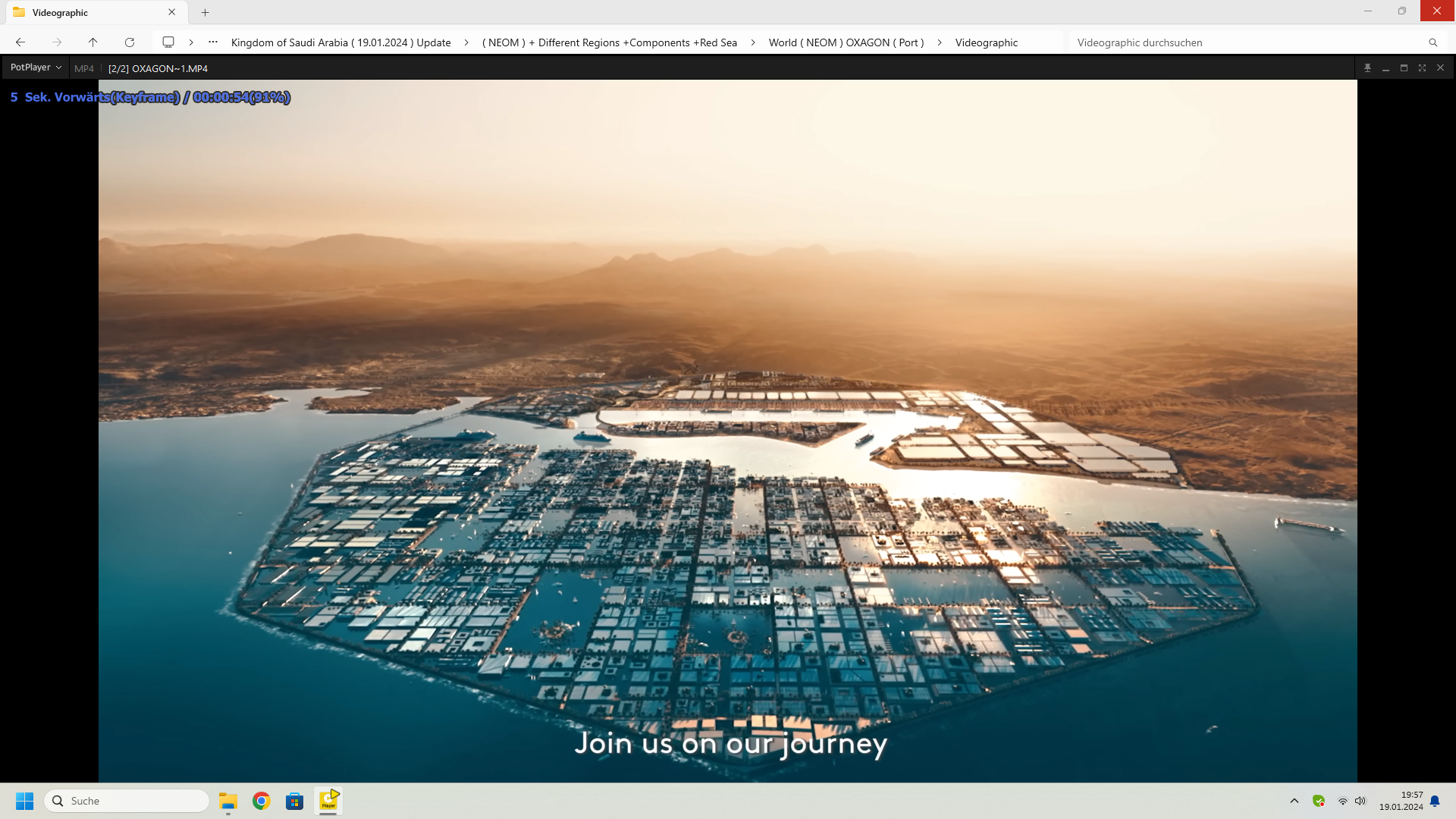This screenshot has width=1456, height=819.
Task: Open the Windows Start menu
Action: (25, 801)
